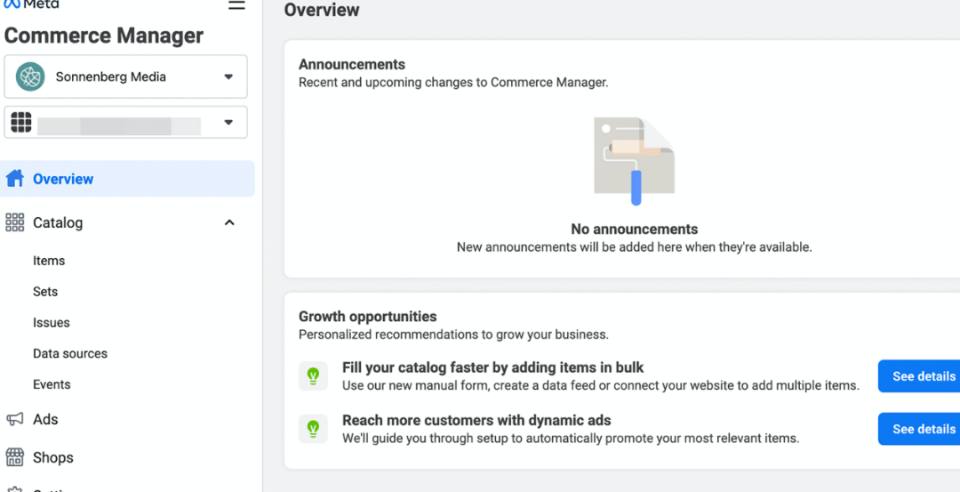Click the 'No announcements' message
The width and height of the screenshot is (960, 492).
[634, 229]
